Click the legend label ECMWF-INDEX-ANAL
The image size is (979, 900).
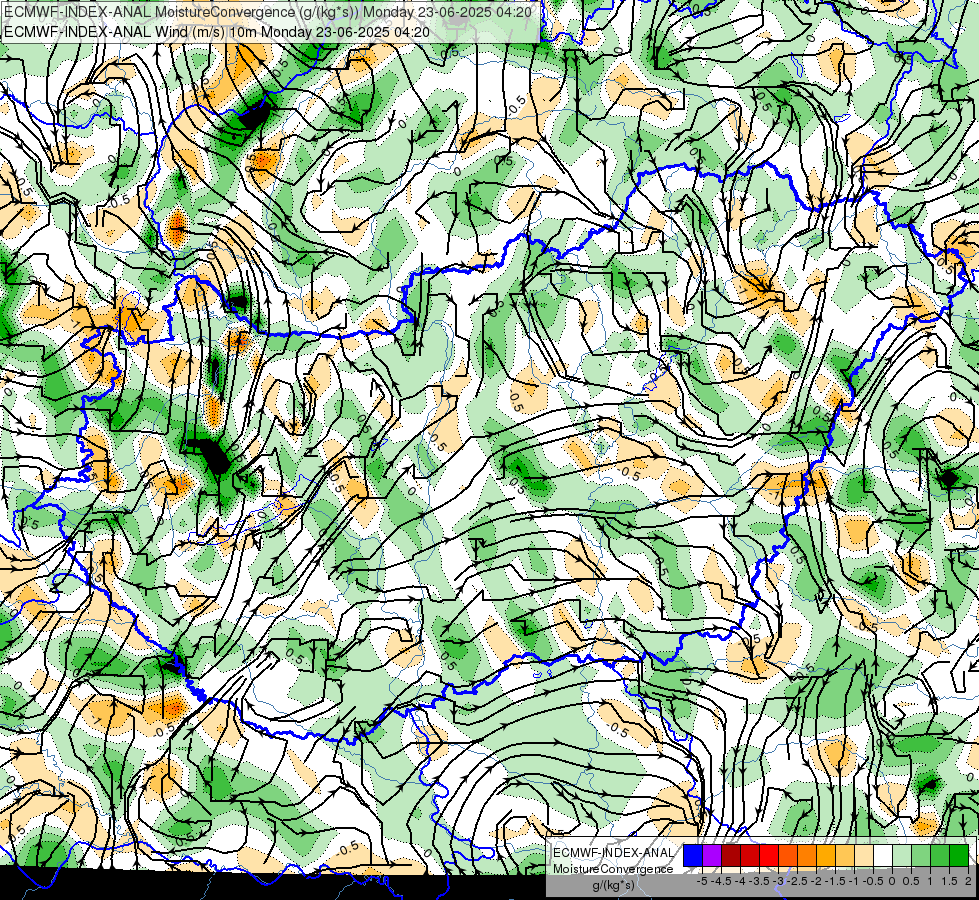pyautogui.click(x=613, y=853)
